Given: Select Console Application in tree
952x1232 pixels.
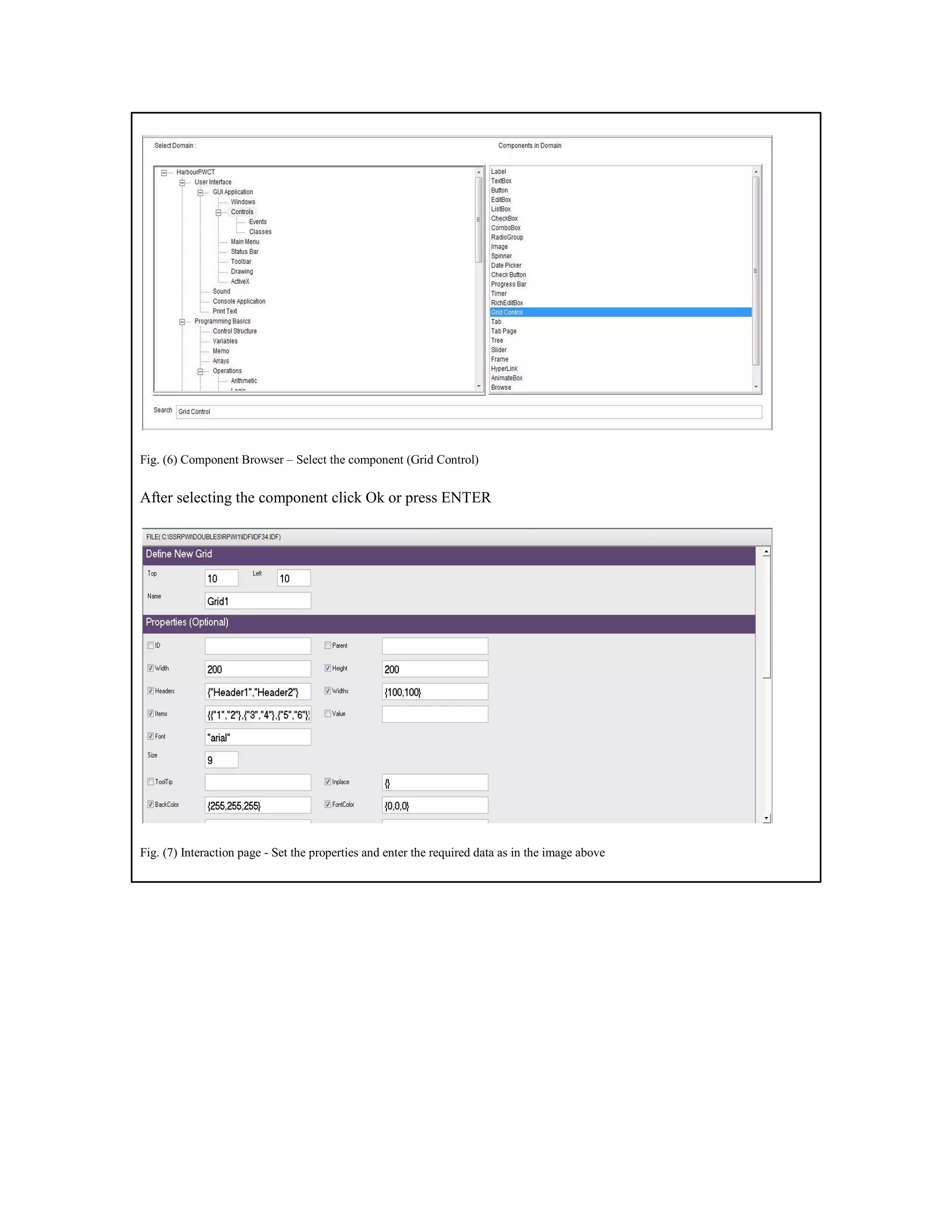Looking at the screenshot, I should tap(238, 301).
